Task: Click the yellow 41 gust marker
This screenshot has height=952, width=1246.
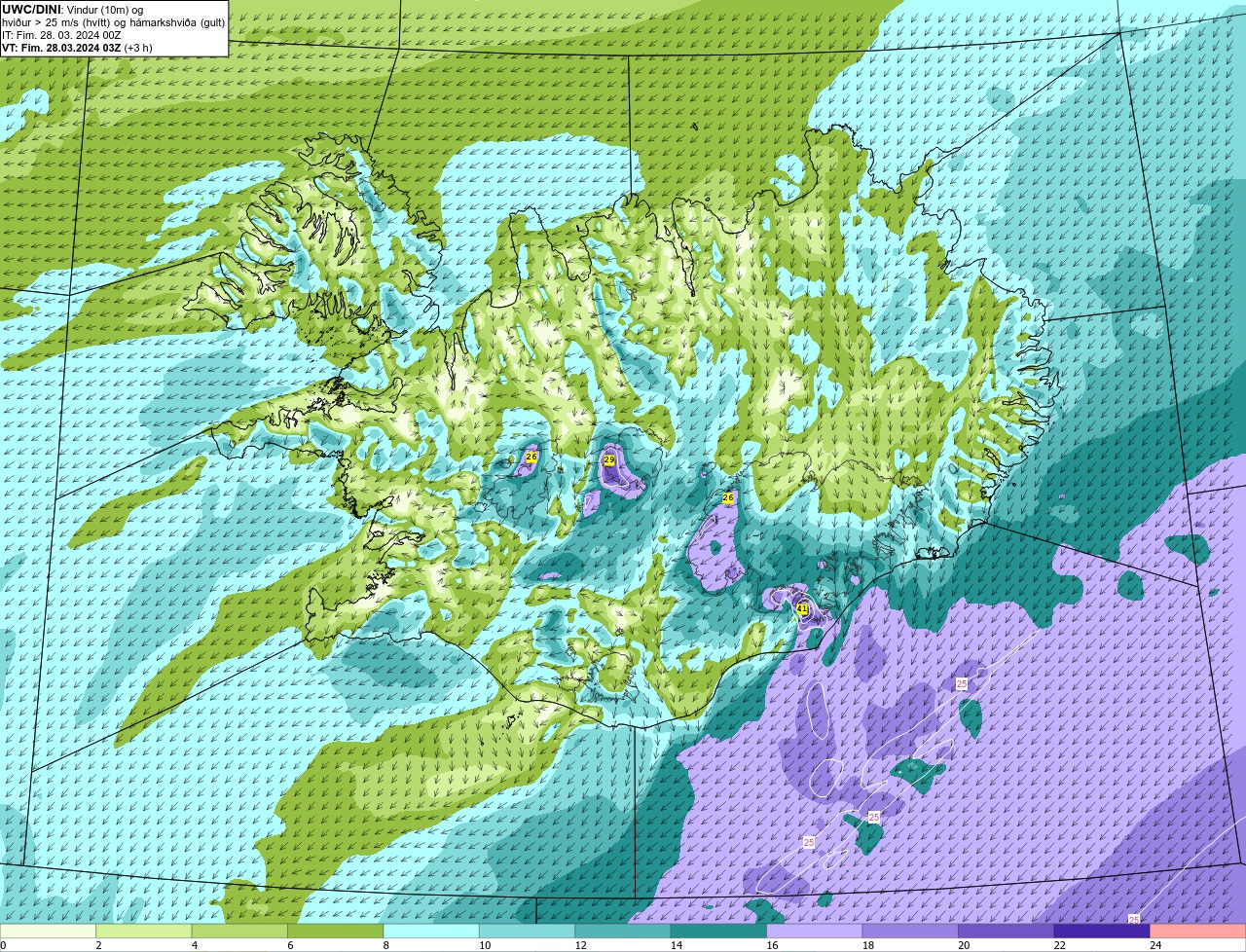Action: coord(802,608)
